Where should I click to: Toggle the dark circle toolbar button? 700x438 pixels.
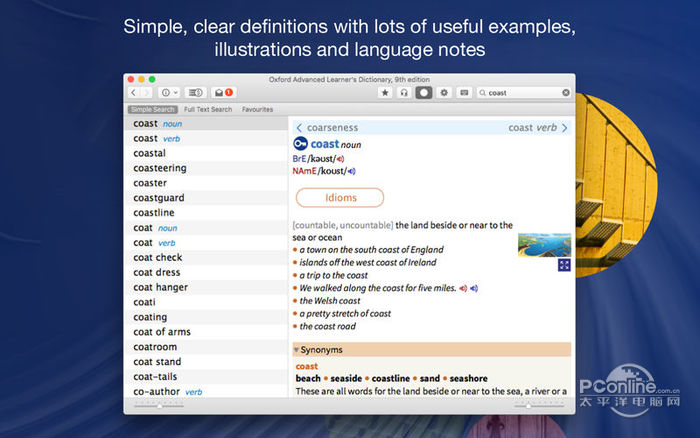pos(424,92)
